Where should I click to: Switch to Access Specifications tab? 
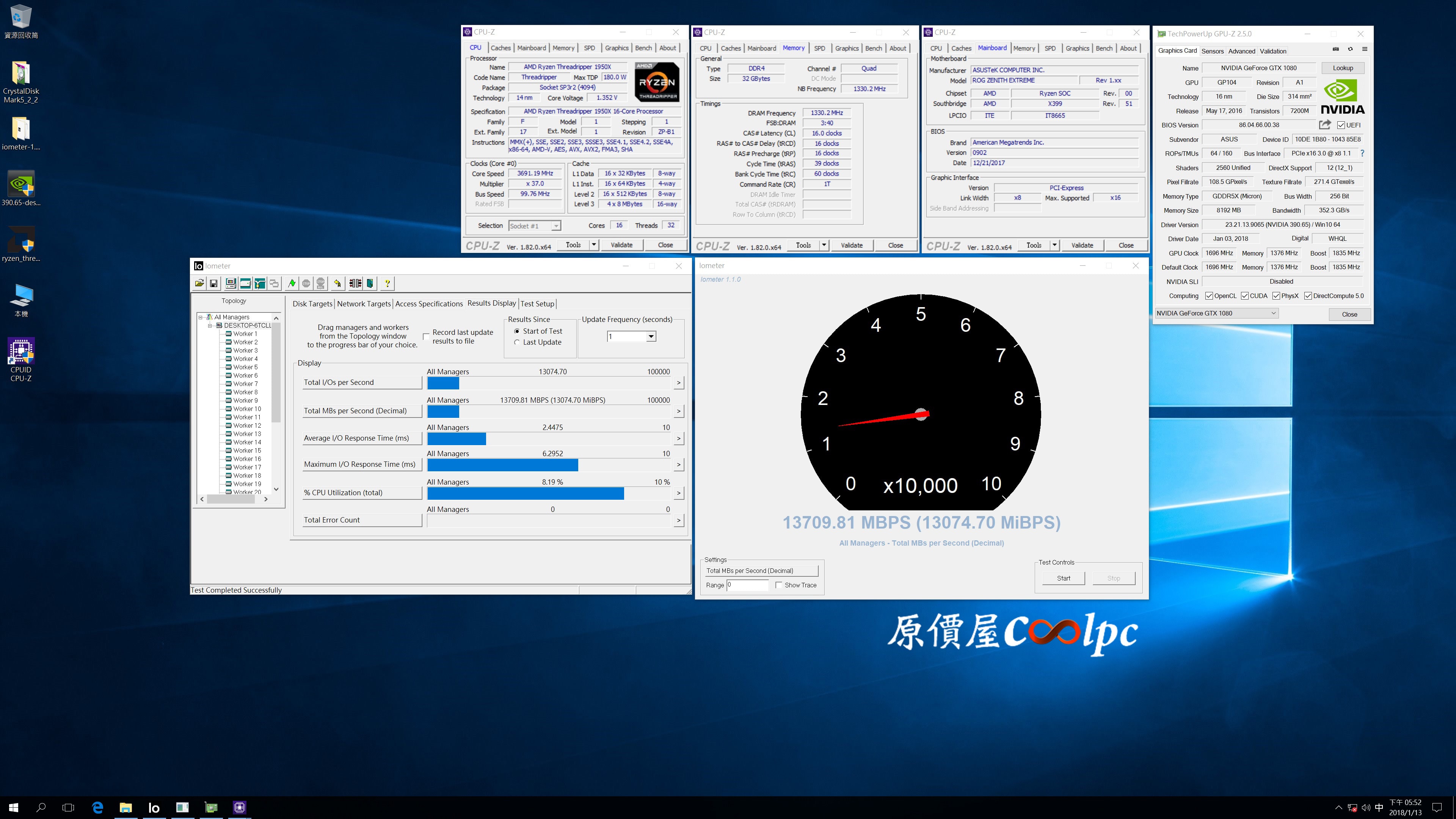[x=428, y=303]
